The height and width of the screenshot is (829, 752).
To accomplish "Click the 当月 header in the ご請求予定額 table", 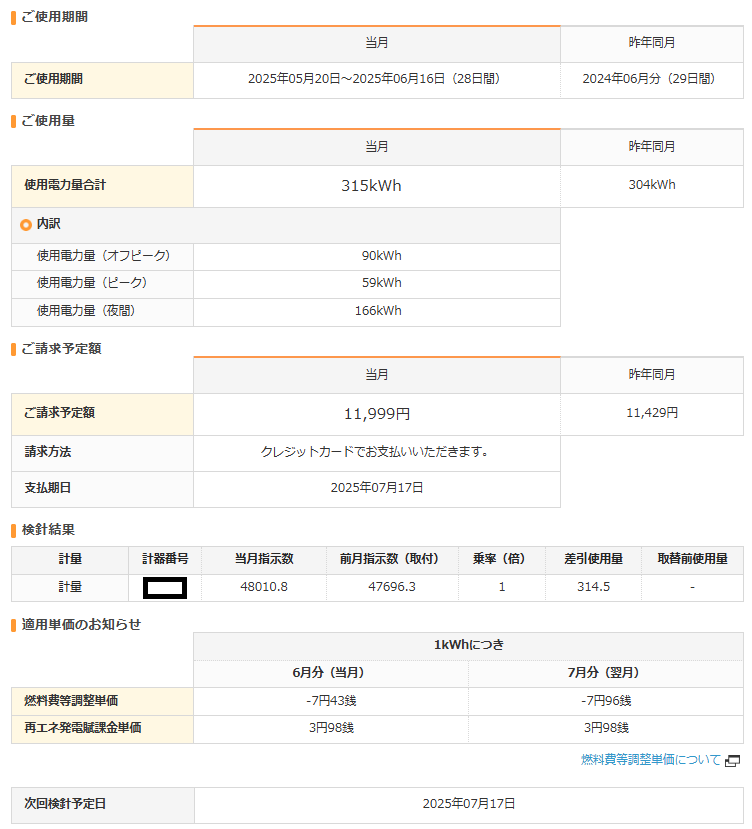I will tap(377, 375).
